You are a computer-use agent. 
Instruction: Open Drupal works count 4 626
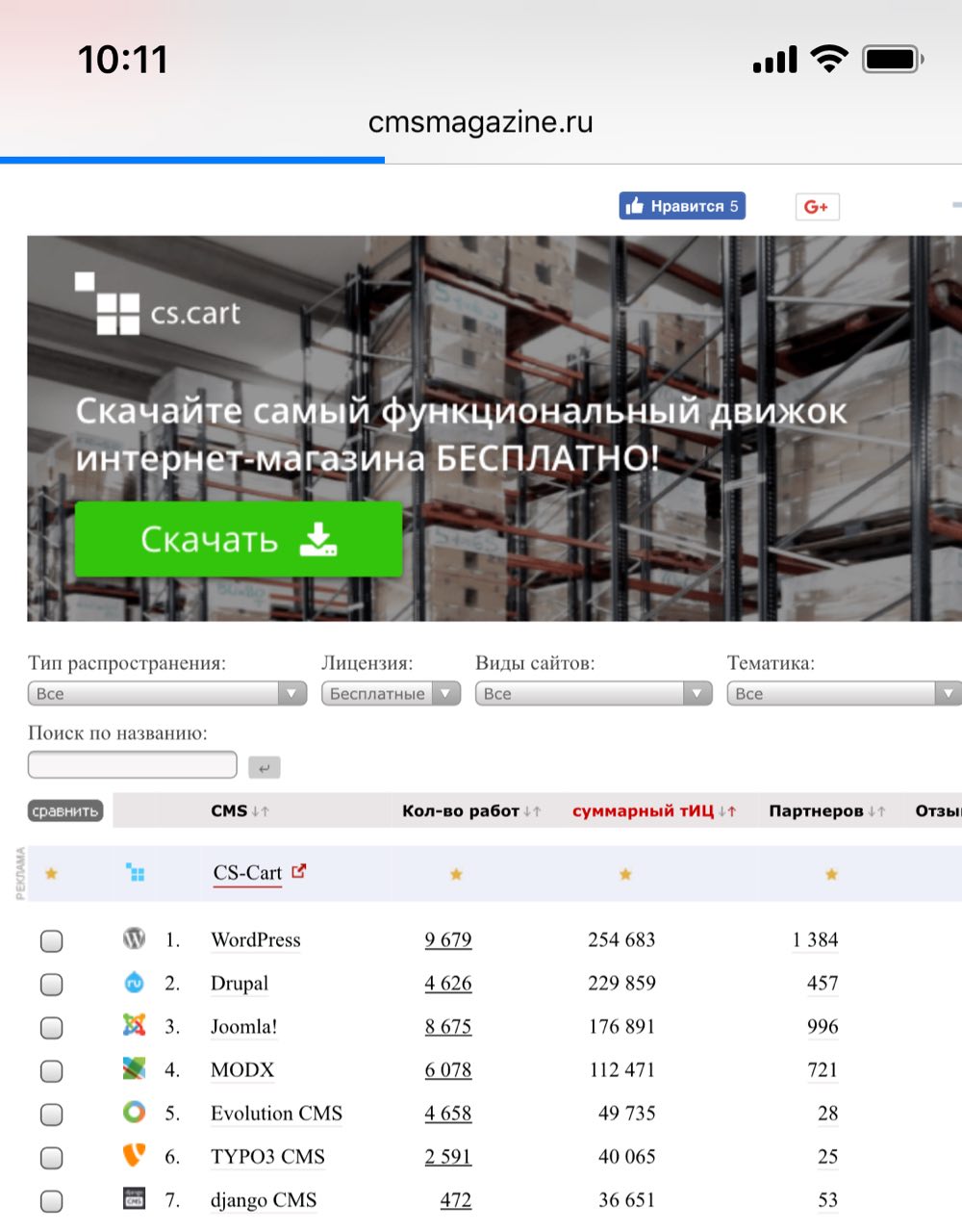pos(448,984)
